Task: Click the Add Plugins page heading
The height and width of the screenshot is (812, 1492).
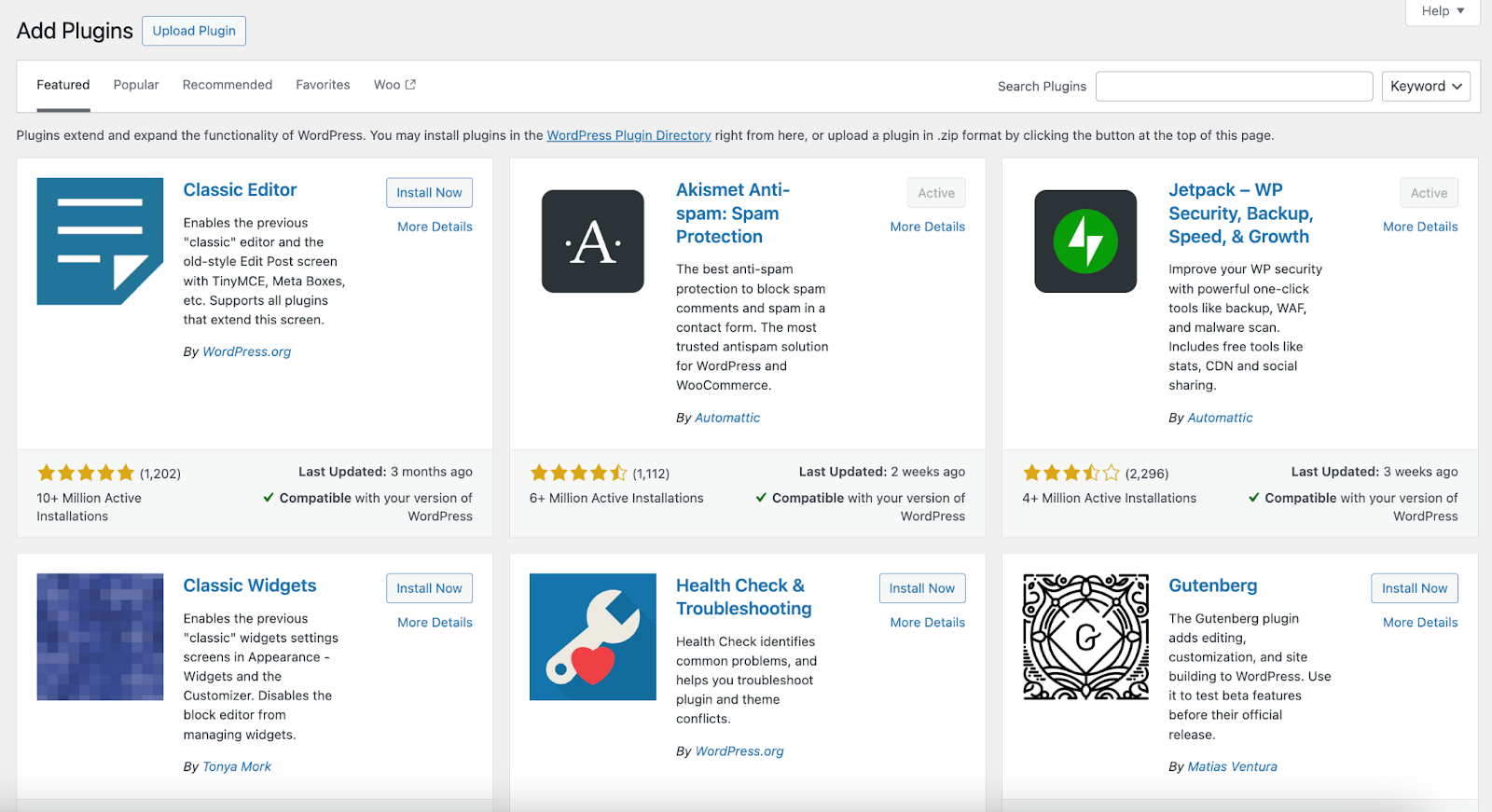Action: click(x=75, y=31)
